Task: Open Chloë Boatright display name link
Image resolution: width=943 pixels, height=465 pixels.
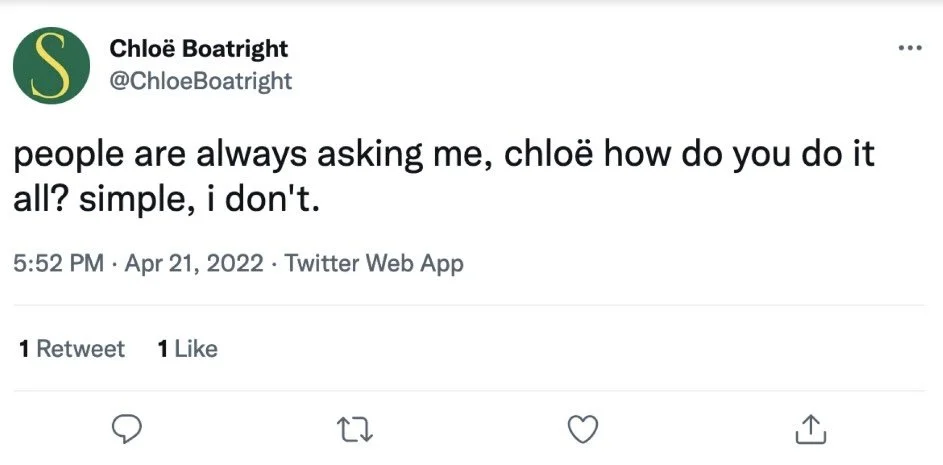Action: [197, 49]
